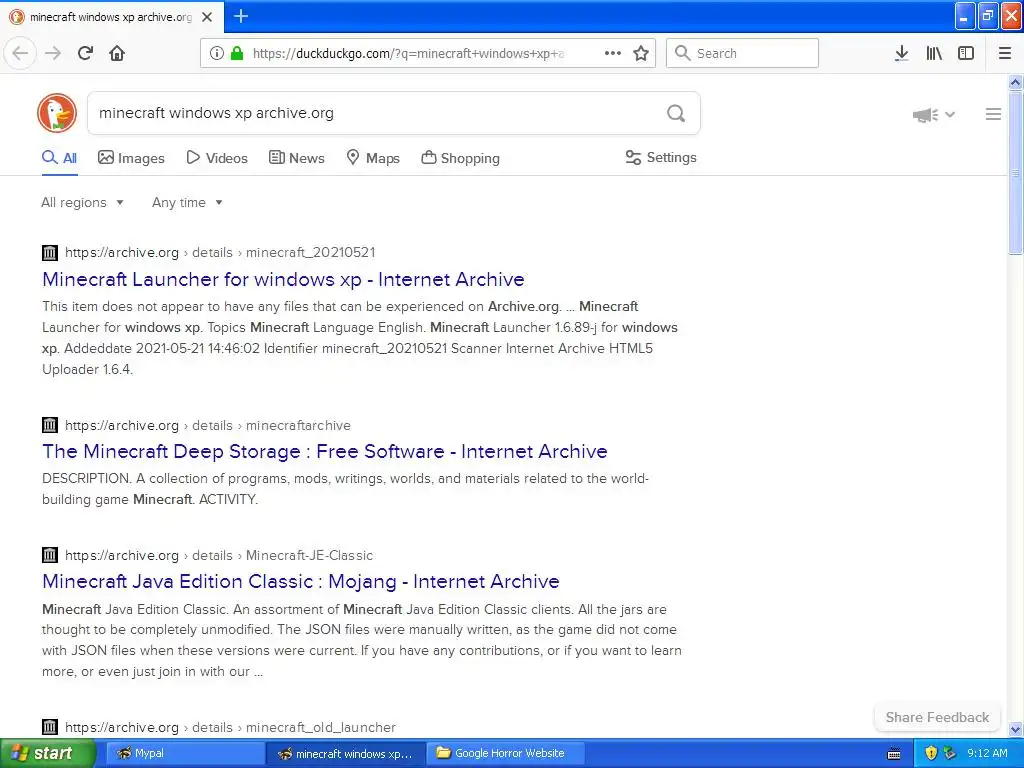Screen dimensions: 1024x768
Task: Switch to the Shopping tab
Action: click(x=460, y=158)
